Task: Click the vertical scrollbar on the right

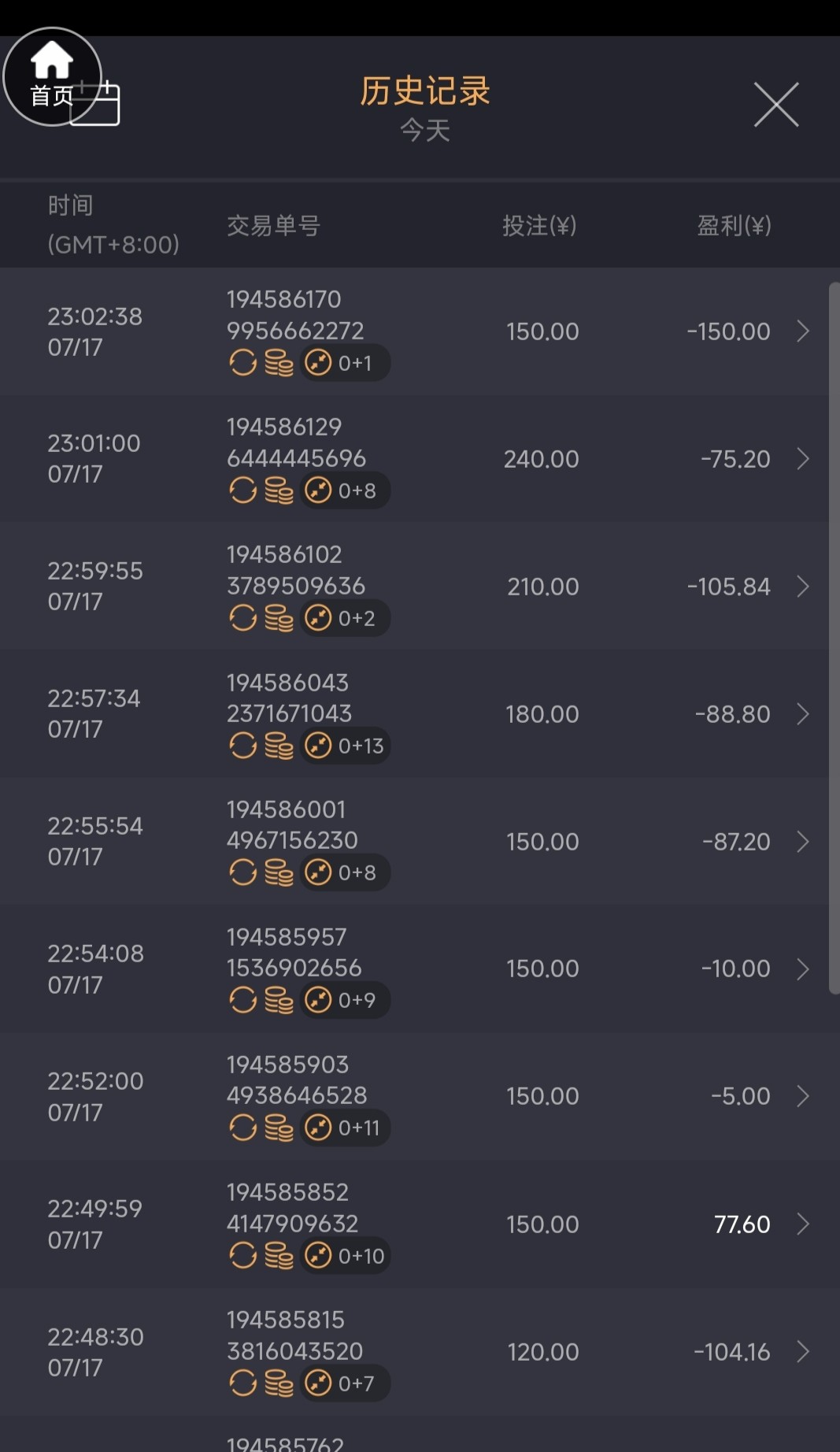Action: pos(834,638)
